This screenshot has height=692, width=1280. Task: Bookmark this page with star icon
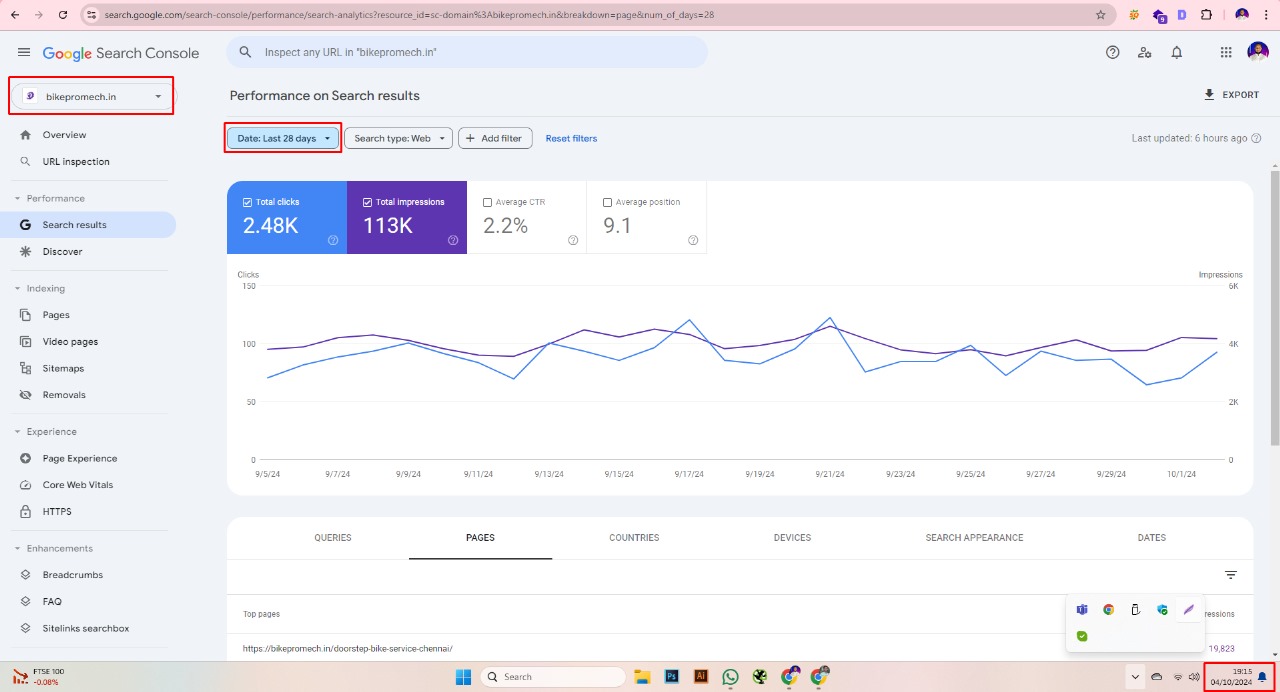(x=1101, y=15)
